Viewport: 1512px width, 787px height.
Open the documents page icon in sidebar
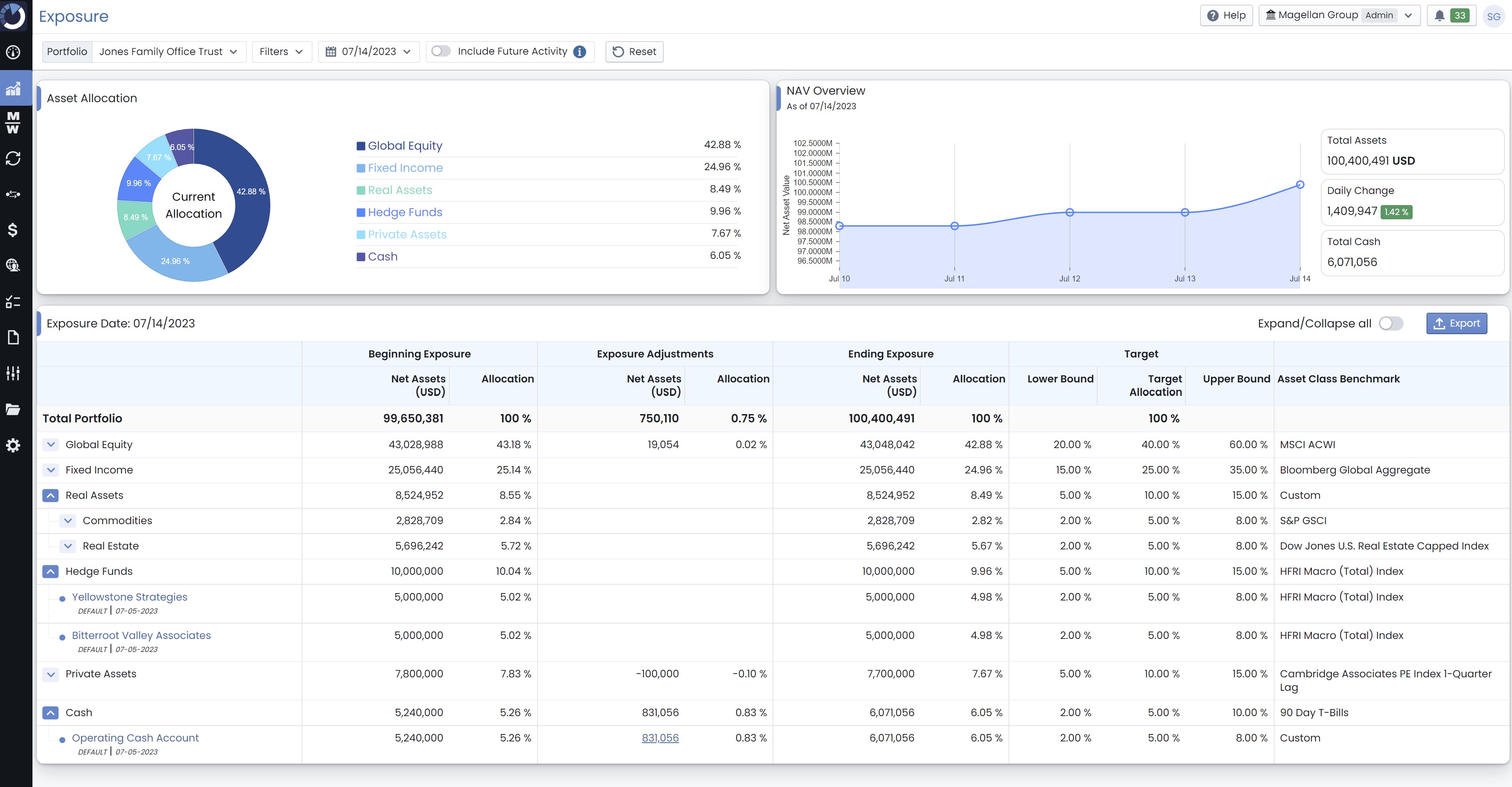click(13, 337)
